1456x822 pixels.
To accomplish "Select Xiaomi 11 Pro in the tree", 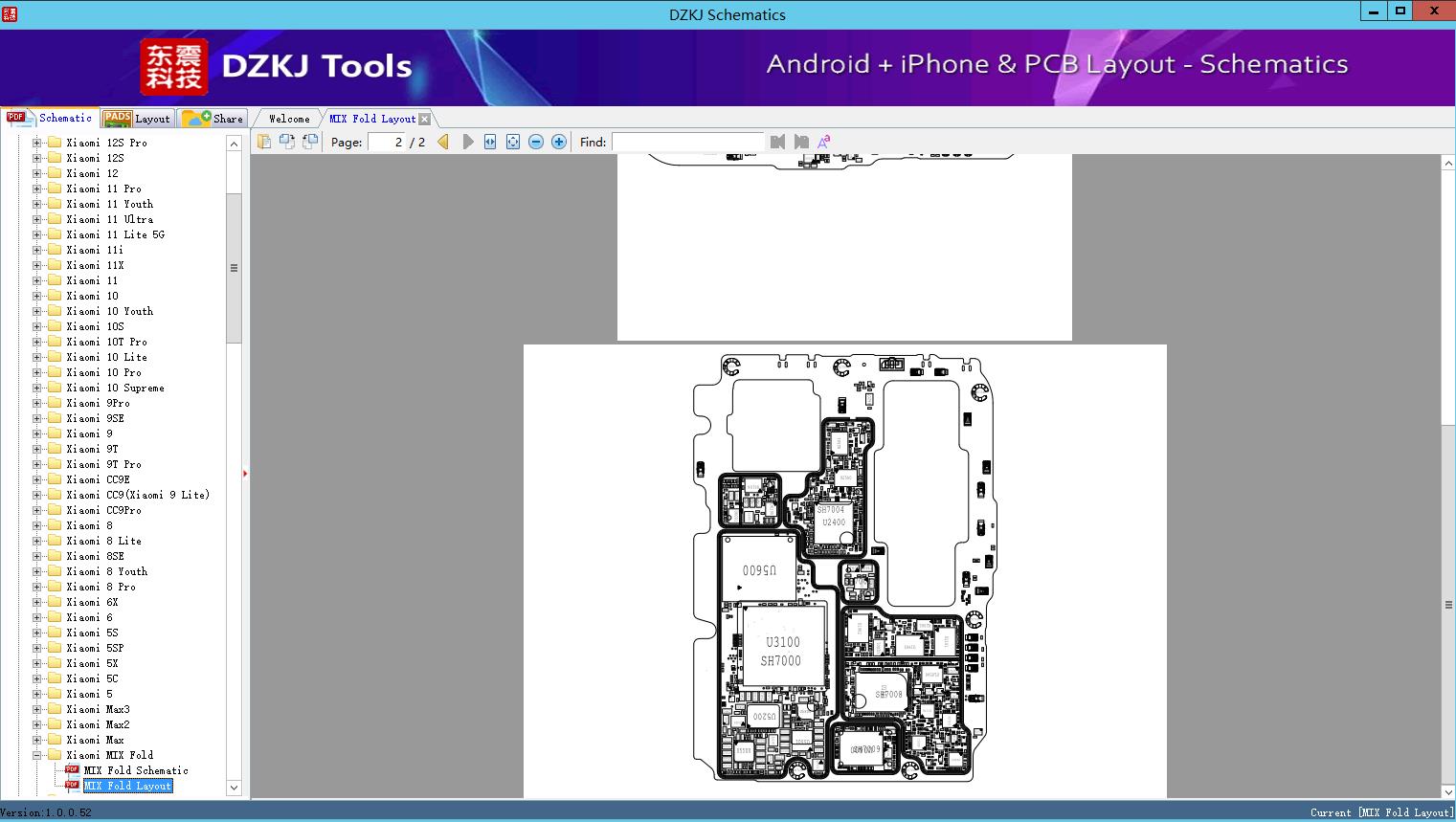I will (103, 189).
